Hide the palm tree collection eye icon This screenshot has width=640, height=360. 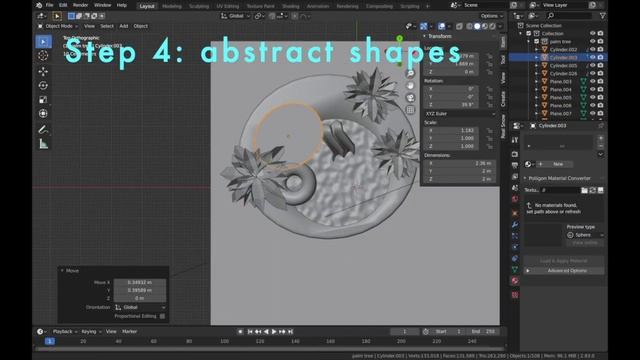(593, 42)
